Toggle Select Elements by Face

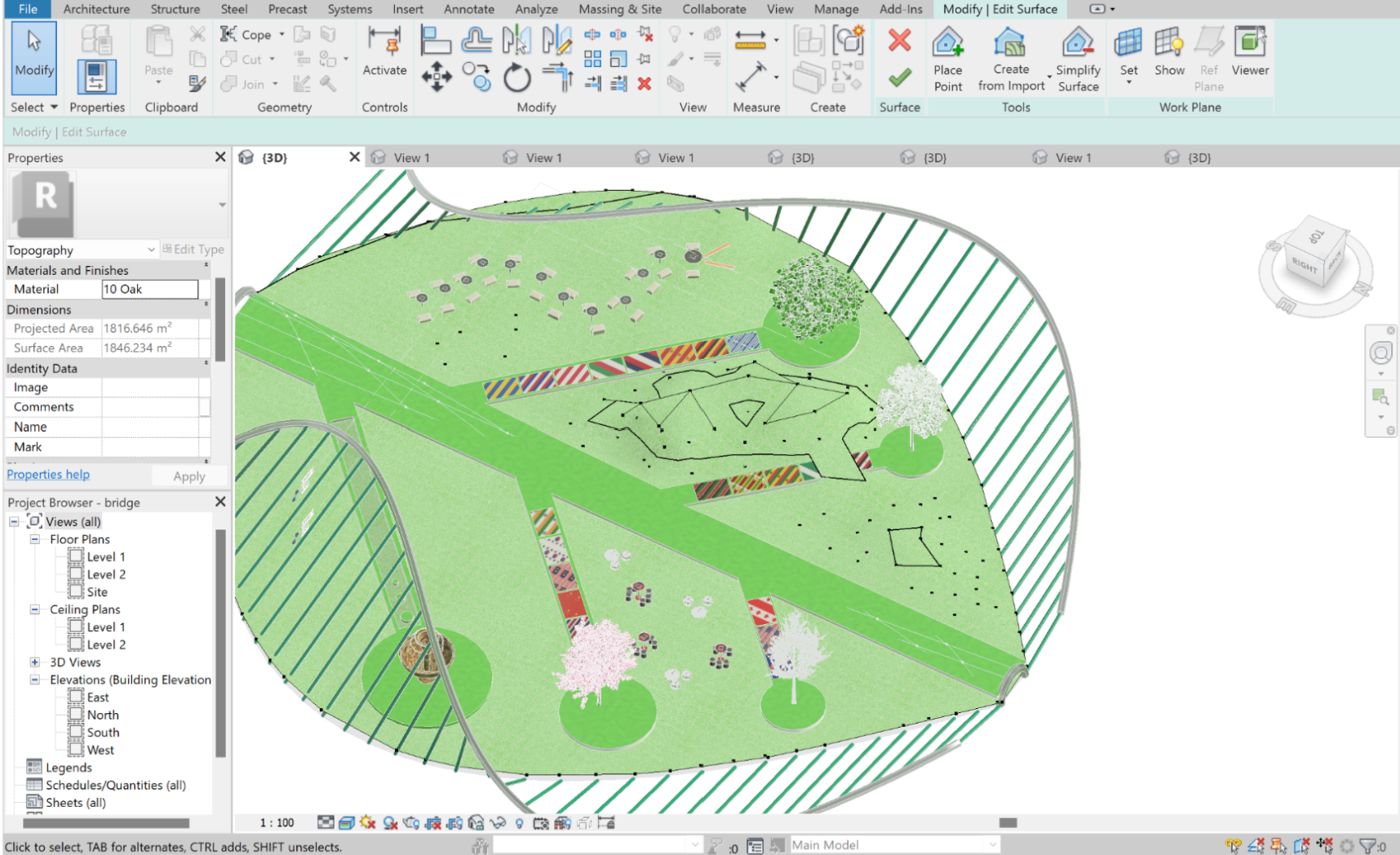(x=1301, y=846)
